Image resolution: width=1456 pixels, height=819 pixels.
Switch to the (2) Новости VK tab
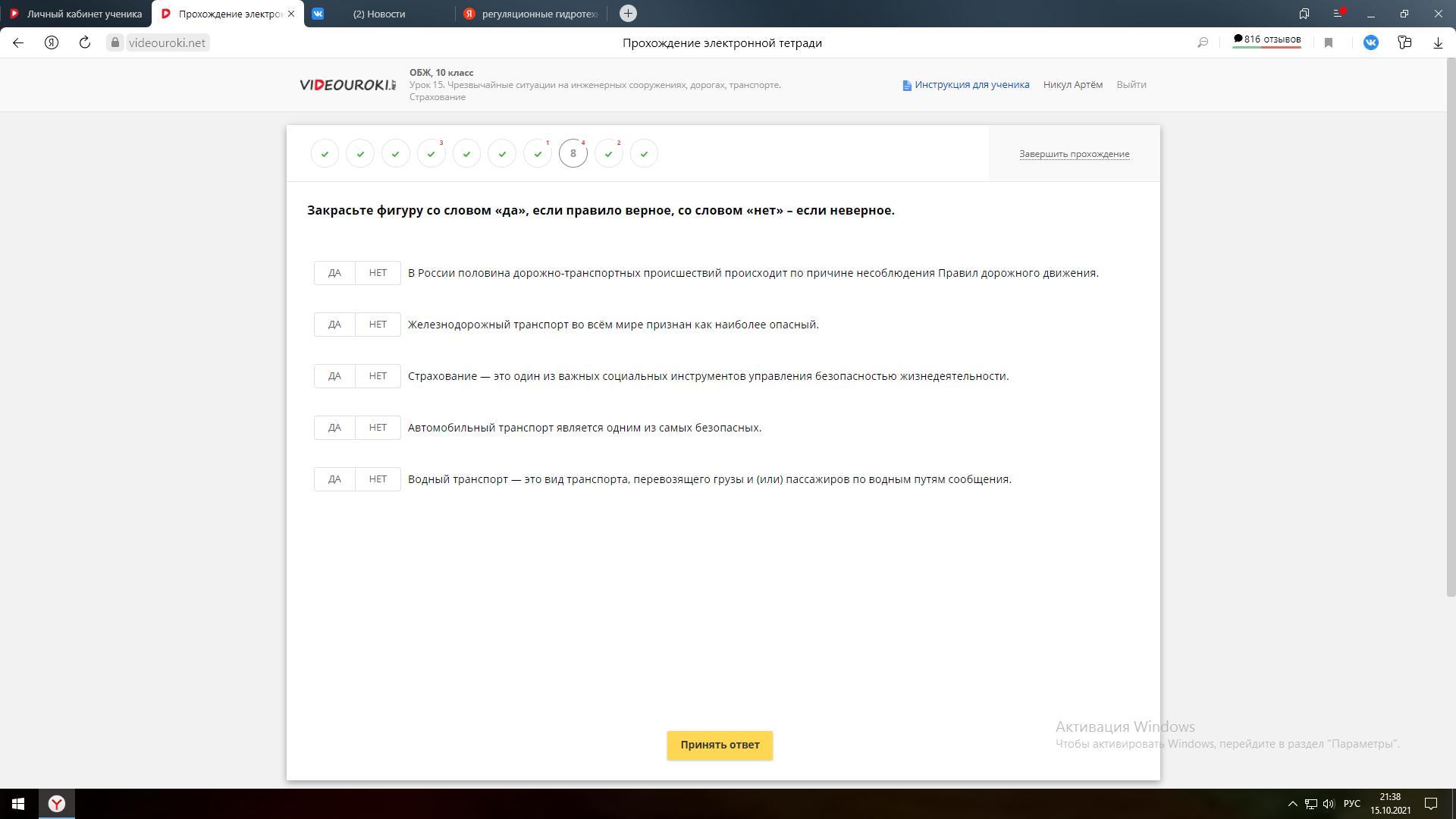379,14
